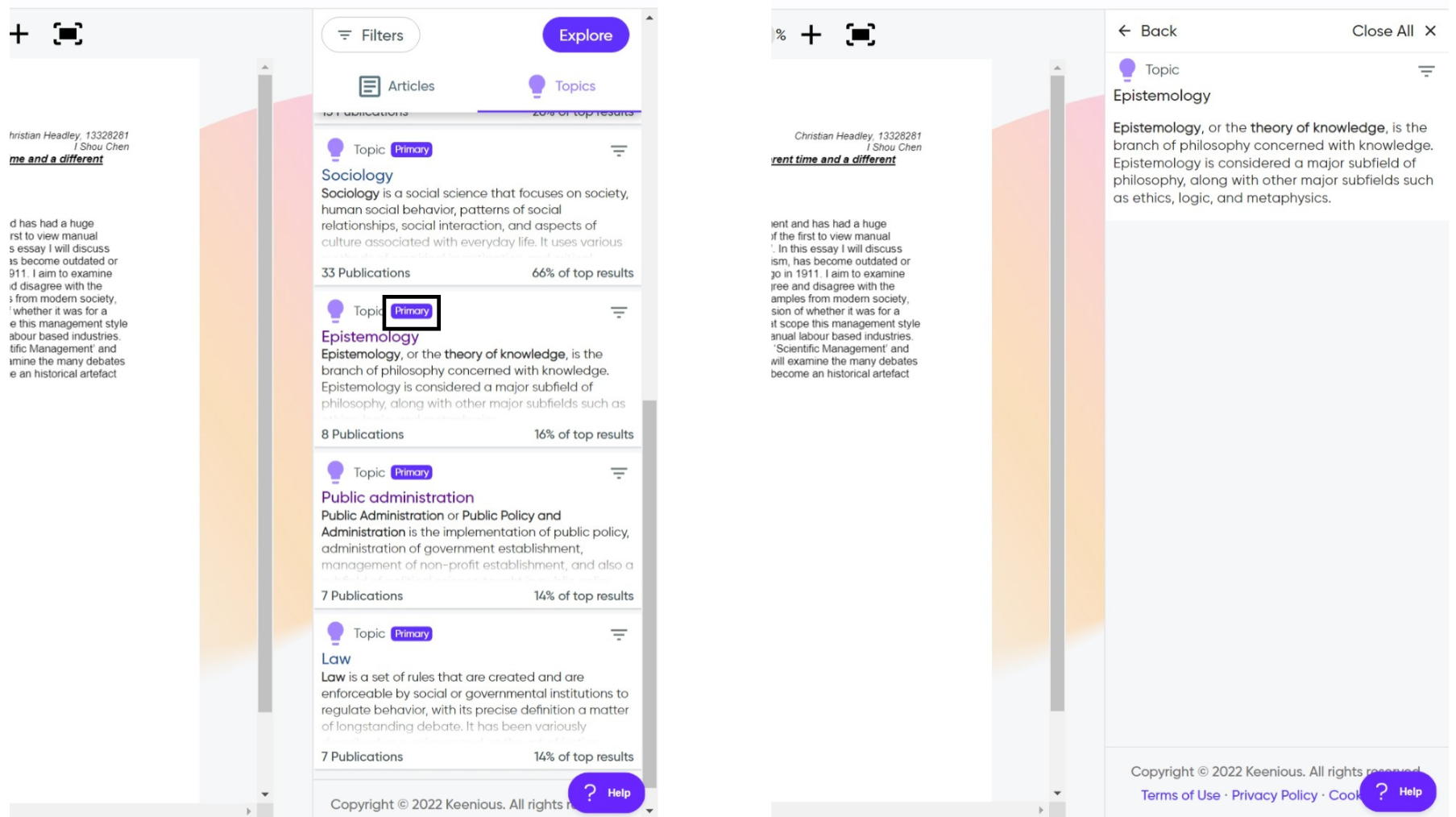
Task: Open the Sociology topic title link
Action: (x=357, y=175)
